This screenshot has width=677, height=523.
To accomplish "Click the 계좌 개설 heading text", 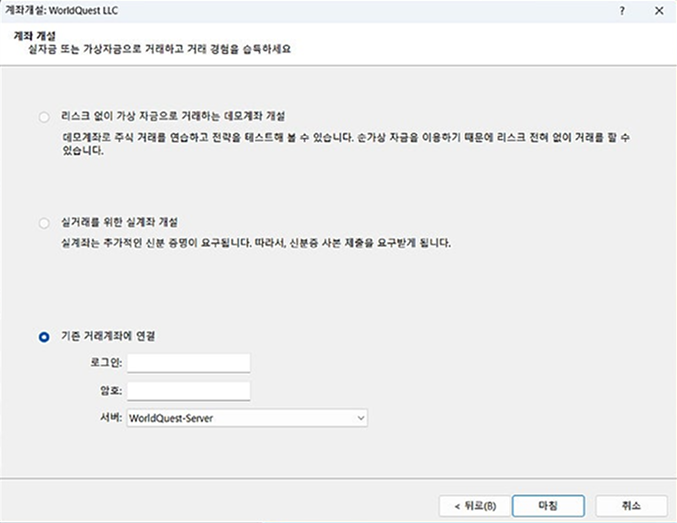I will click(35, 35).
